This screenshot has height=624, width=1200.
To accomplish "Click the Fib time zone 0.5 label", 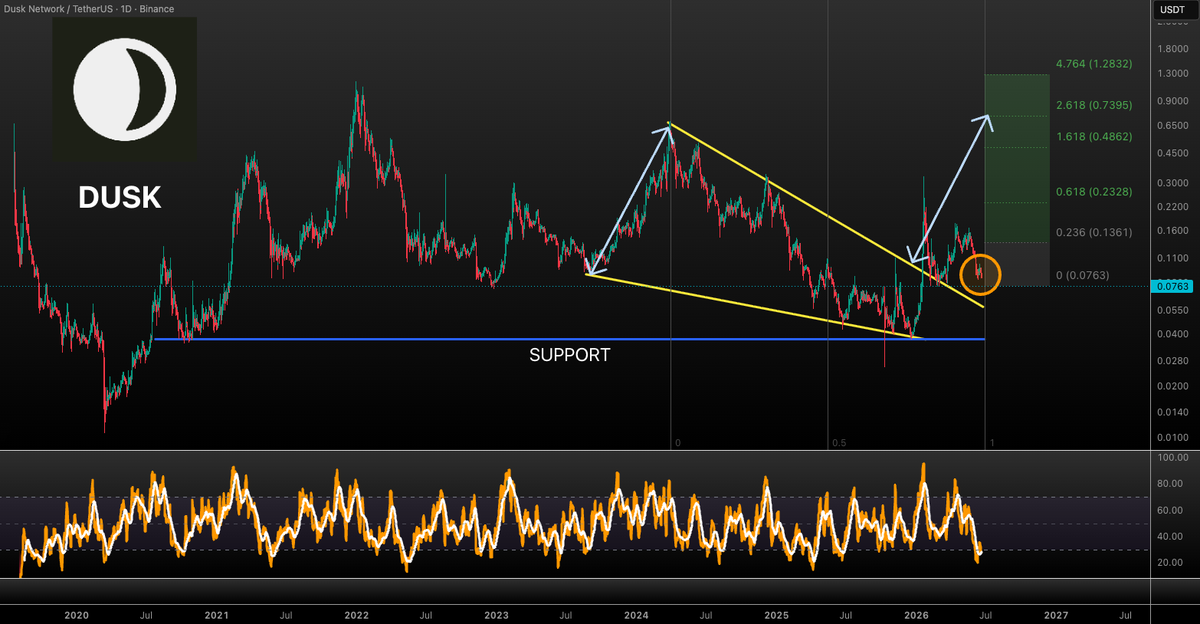I will [x=839, y=442].
